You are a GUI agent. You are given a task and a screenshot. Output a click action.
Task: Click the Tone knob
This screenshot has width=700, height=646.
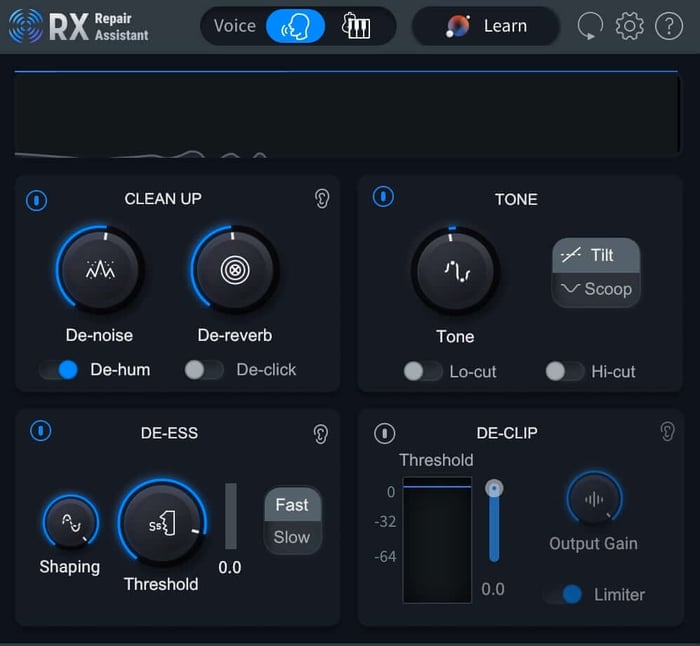click(455, 271)
